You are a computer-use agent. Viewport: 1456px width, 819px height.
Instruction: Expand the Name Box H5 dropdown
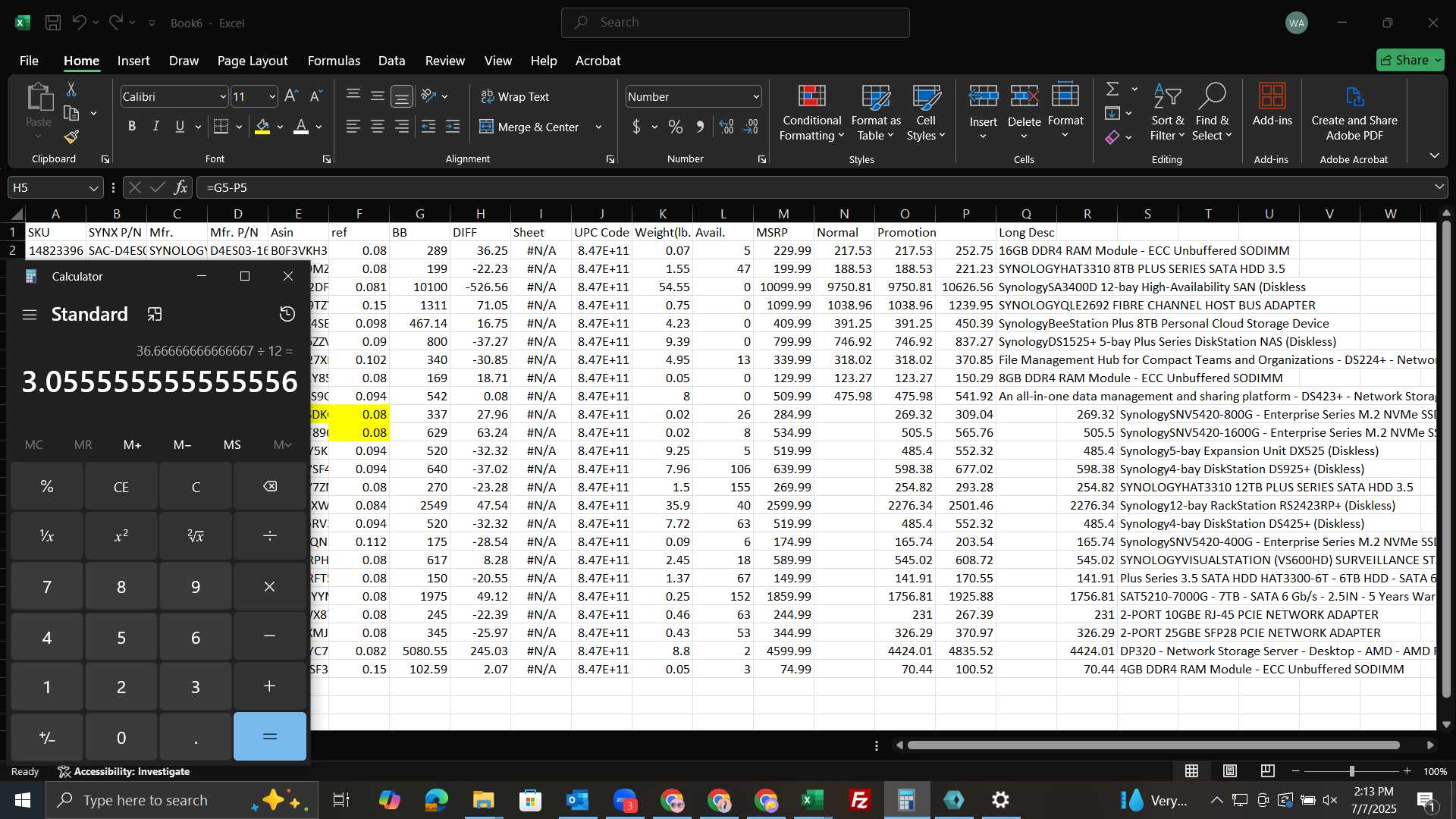point(93,188)
